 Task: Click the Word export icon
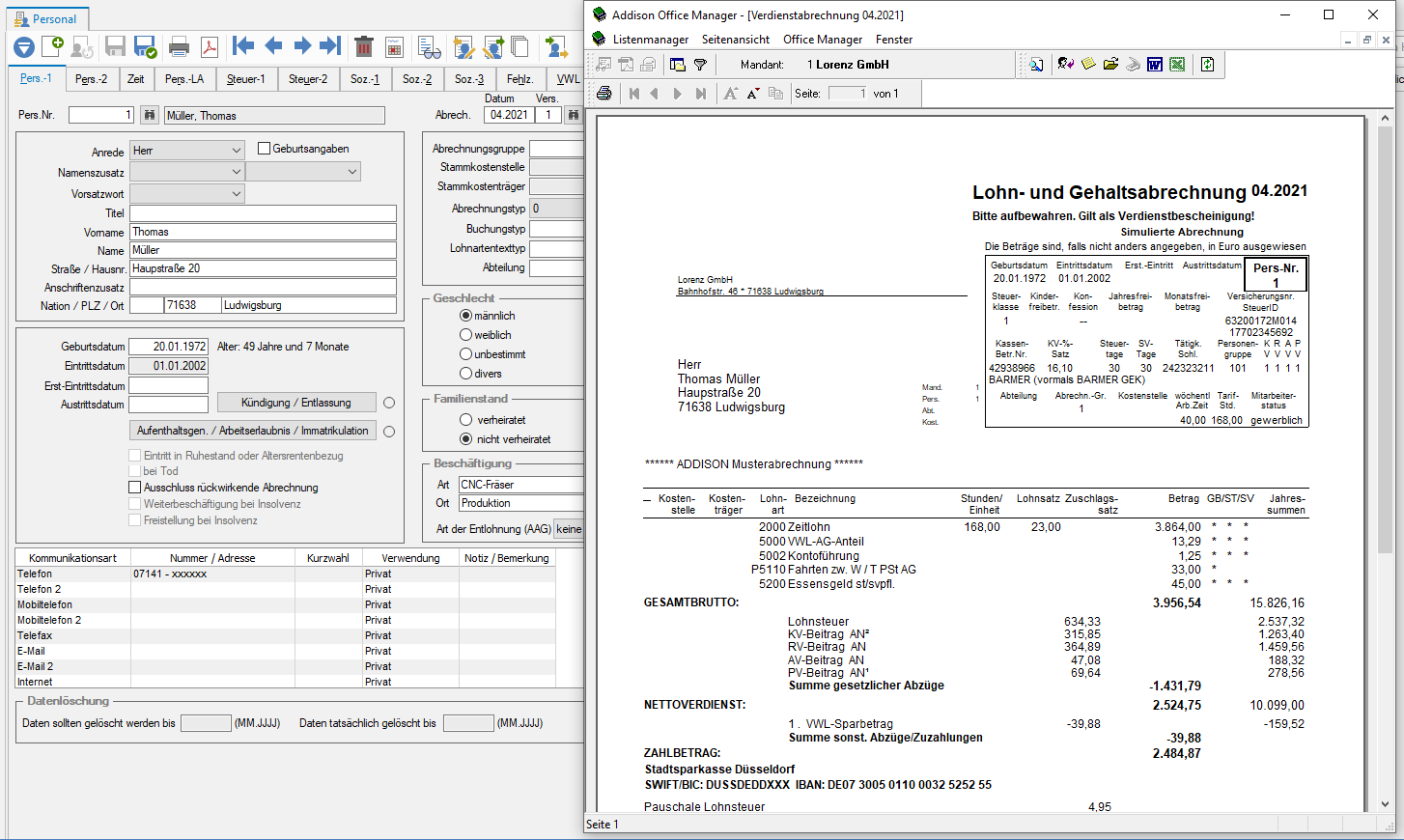[x=1155, y=65]
